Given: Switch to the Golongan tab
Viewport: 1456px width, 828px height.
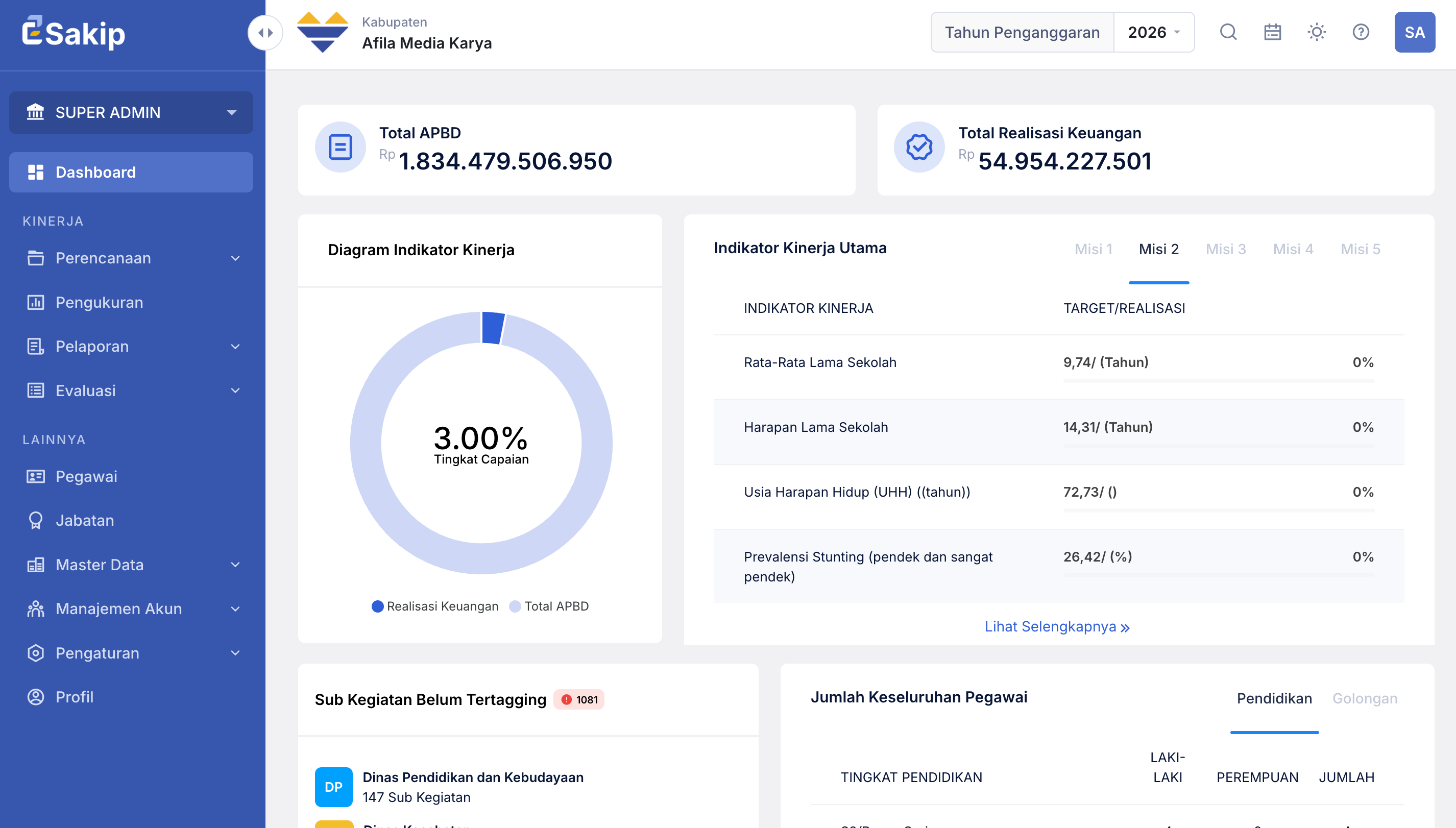Looking at the screenshot, I should 1365,698.
